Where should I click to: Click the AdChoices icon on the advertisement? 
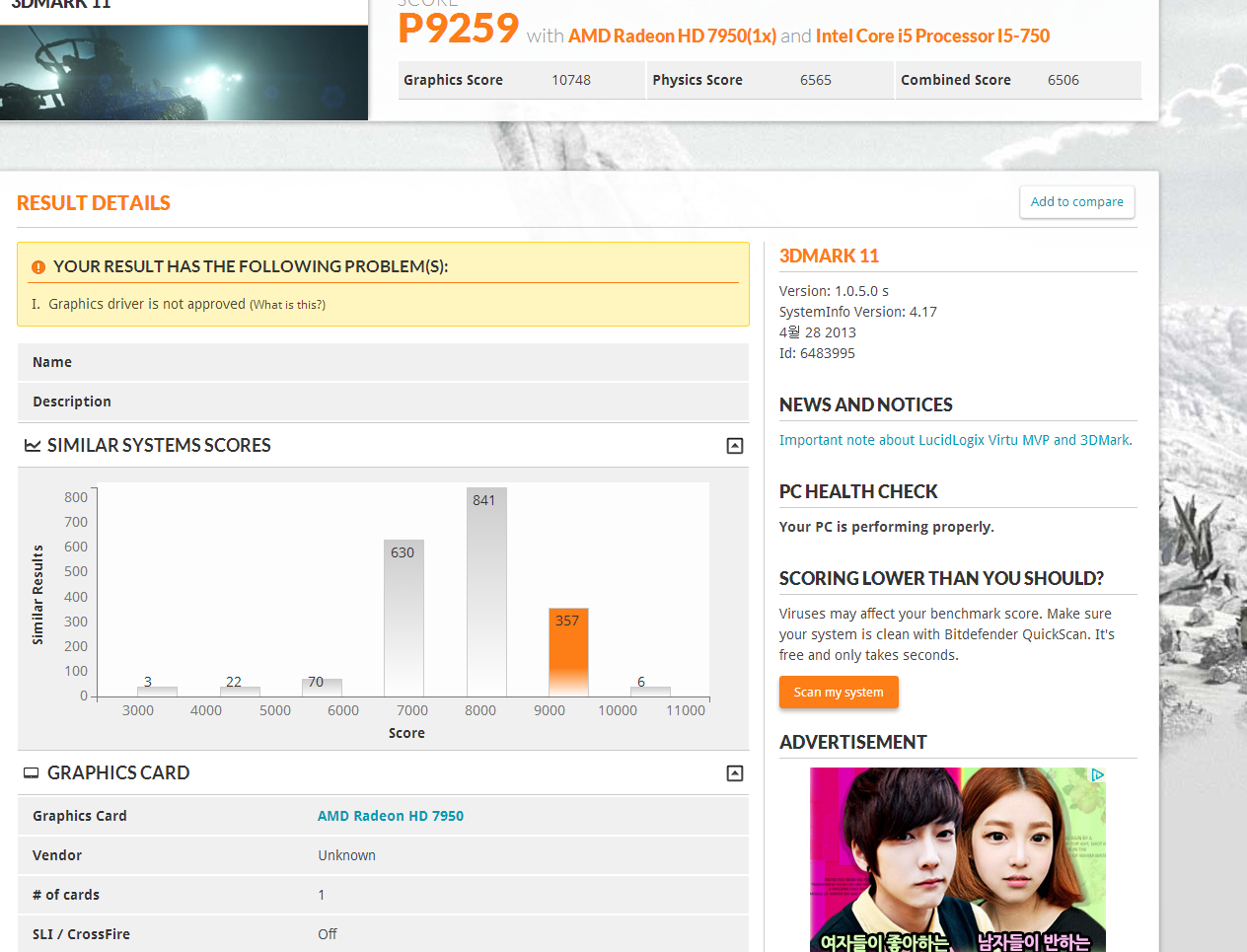click(x=1097, y=775)
